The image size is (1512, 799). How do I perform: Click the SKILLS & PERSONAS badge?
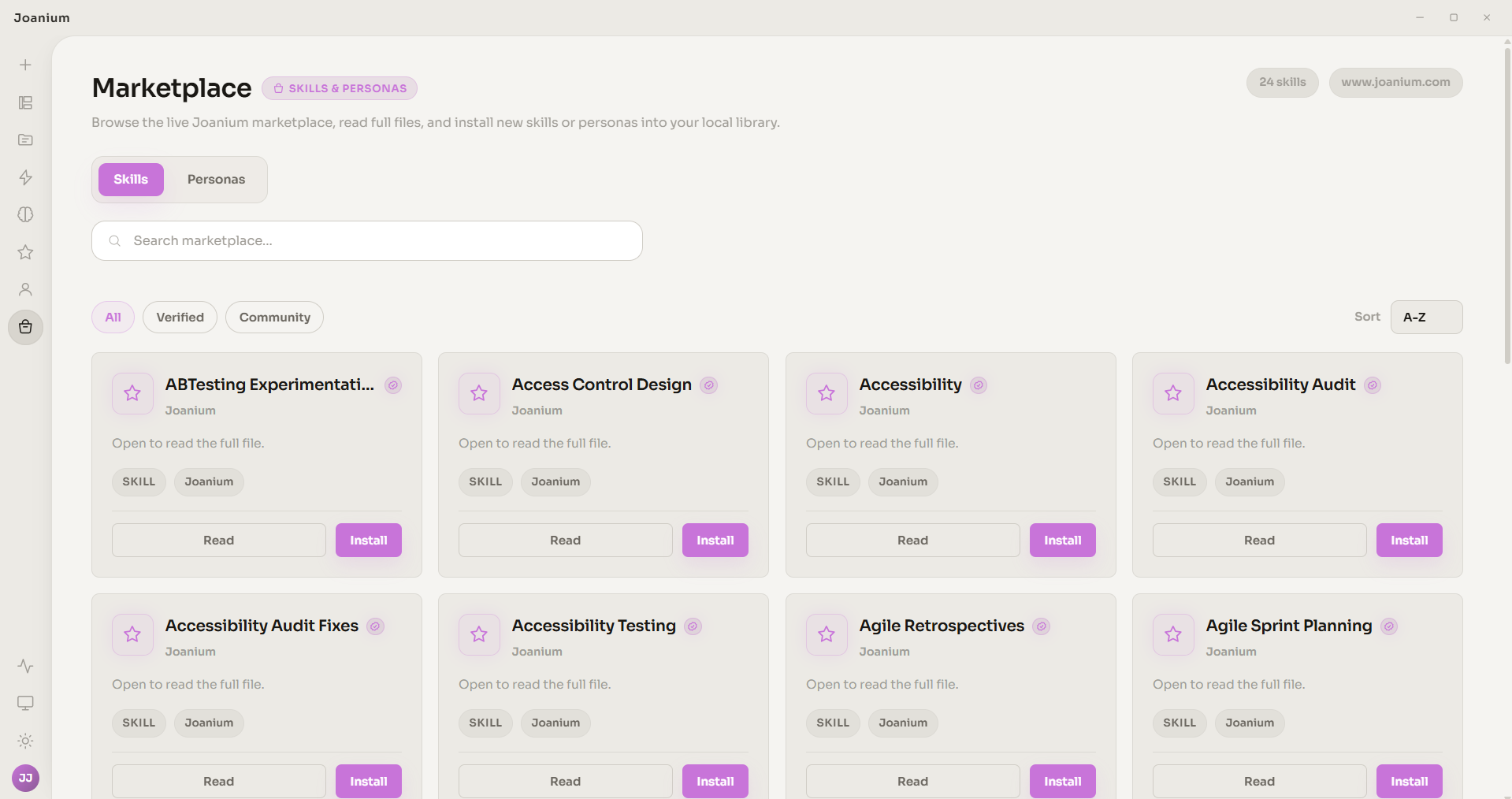340,88
